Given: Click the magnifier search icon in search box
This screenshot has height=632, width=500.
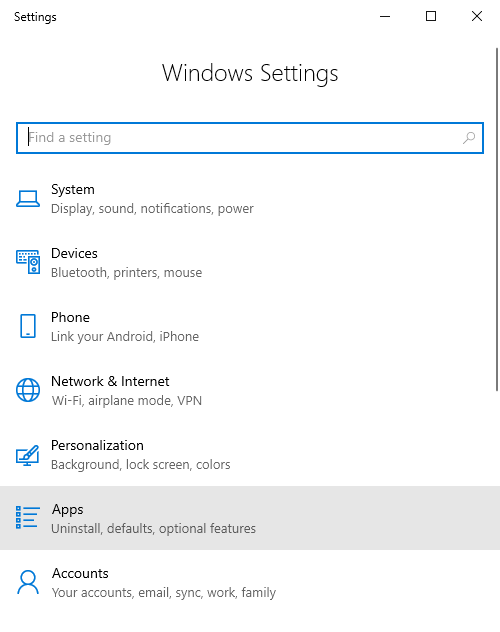Looking at the screenshot, I should pos(469,138).
